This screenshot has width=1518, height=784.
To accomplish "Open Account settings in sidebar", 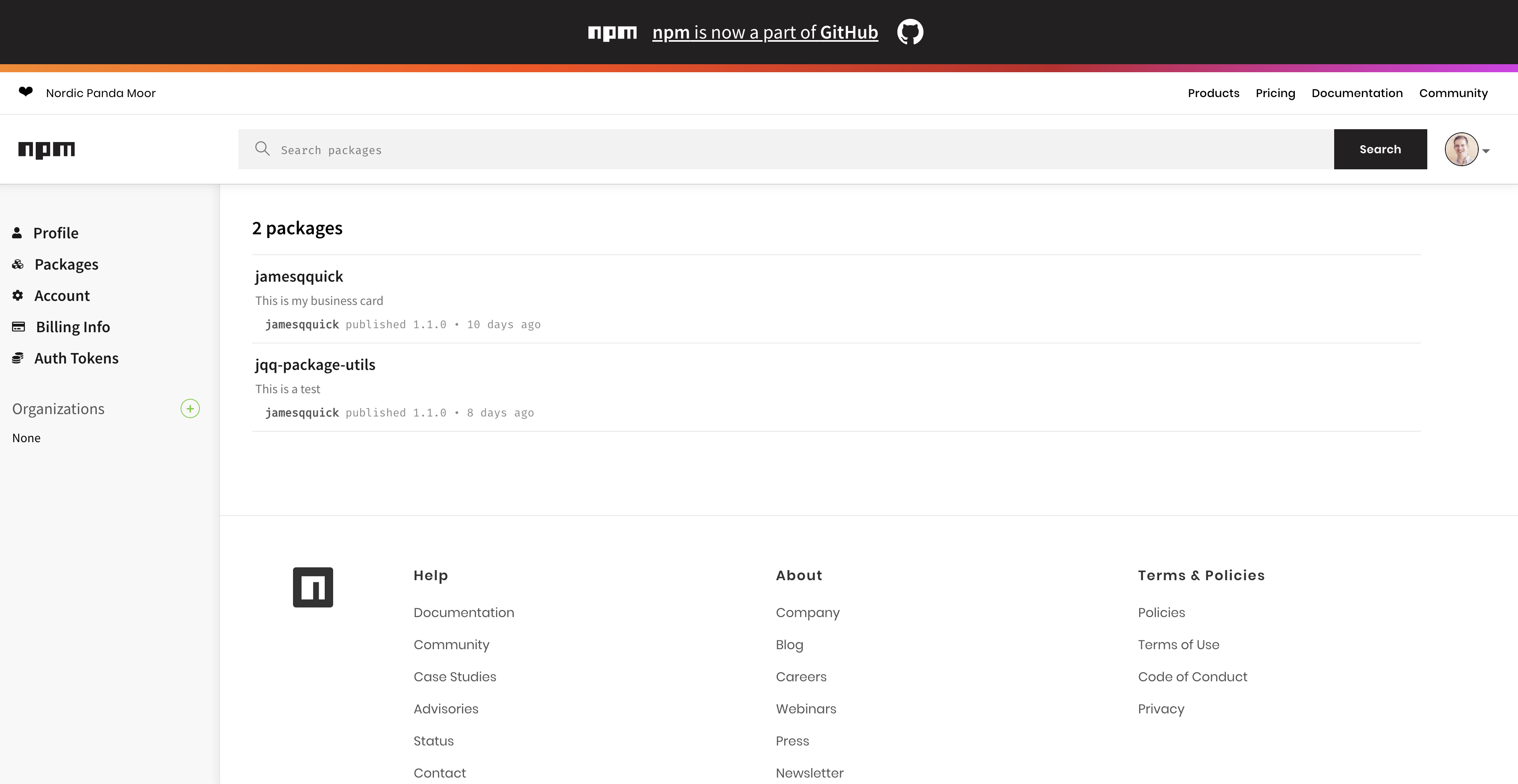I will coord(62,295).
